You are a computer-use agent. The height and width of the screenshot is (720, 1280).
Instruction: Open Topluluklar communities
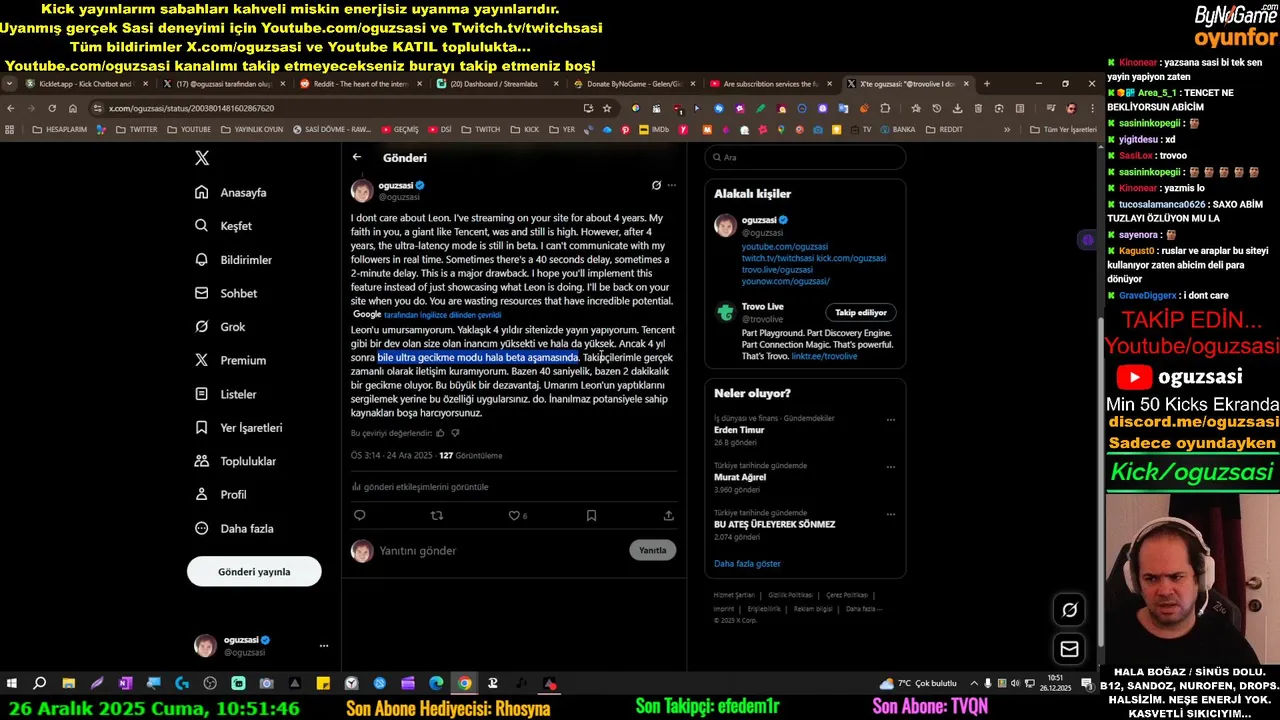[x=236, y=461]
